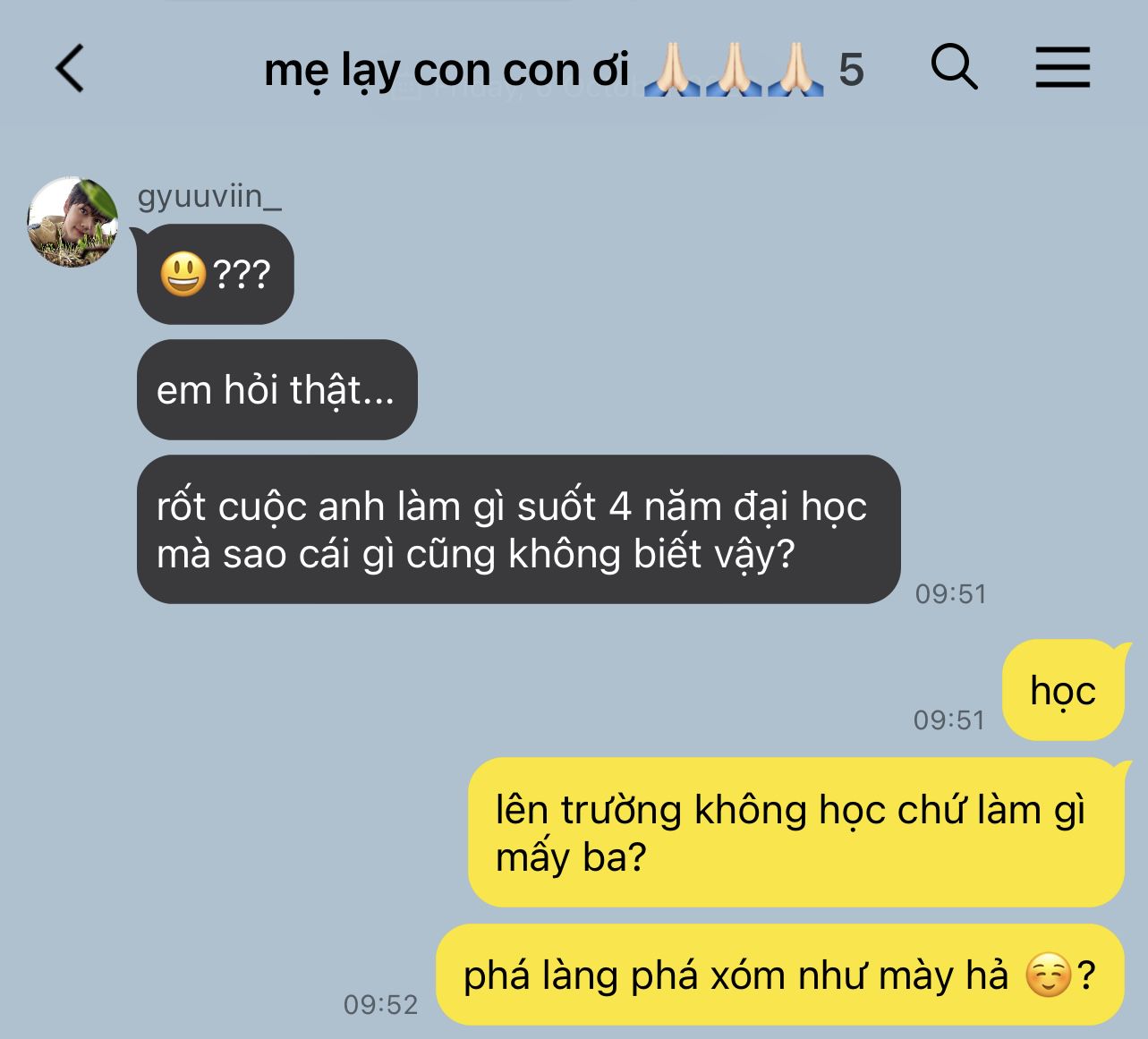Open chat search with the magnifier icon
1148x1039 pixels.
pyautogui.click(x=954, y=67)
